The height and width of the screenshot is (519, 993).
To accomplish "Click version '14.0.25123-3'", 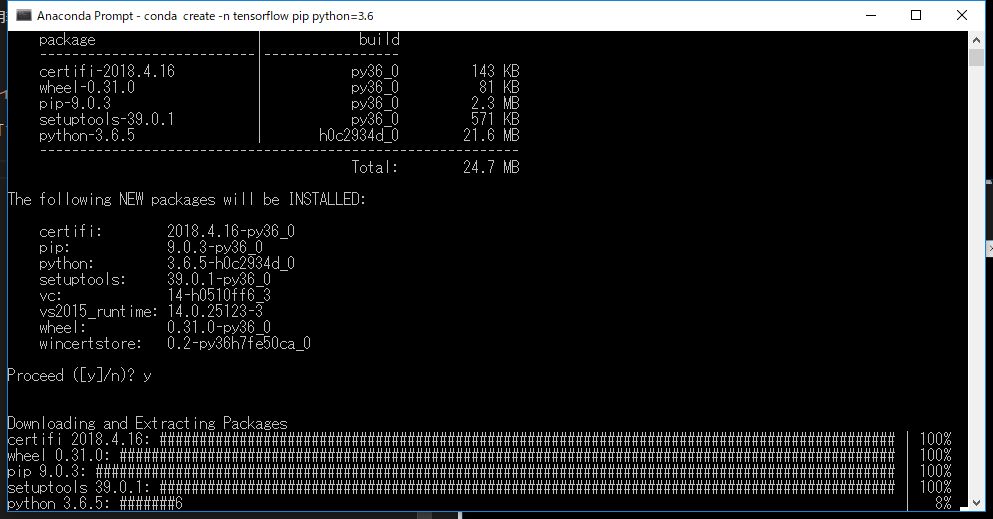I will pyautogui.click(x=215, y=311).
